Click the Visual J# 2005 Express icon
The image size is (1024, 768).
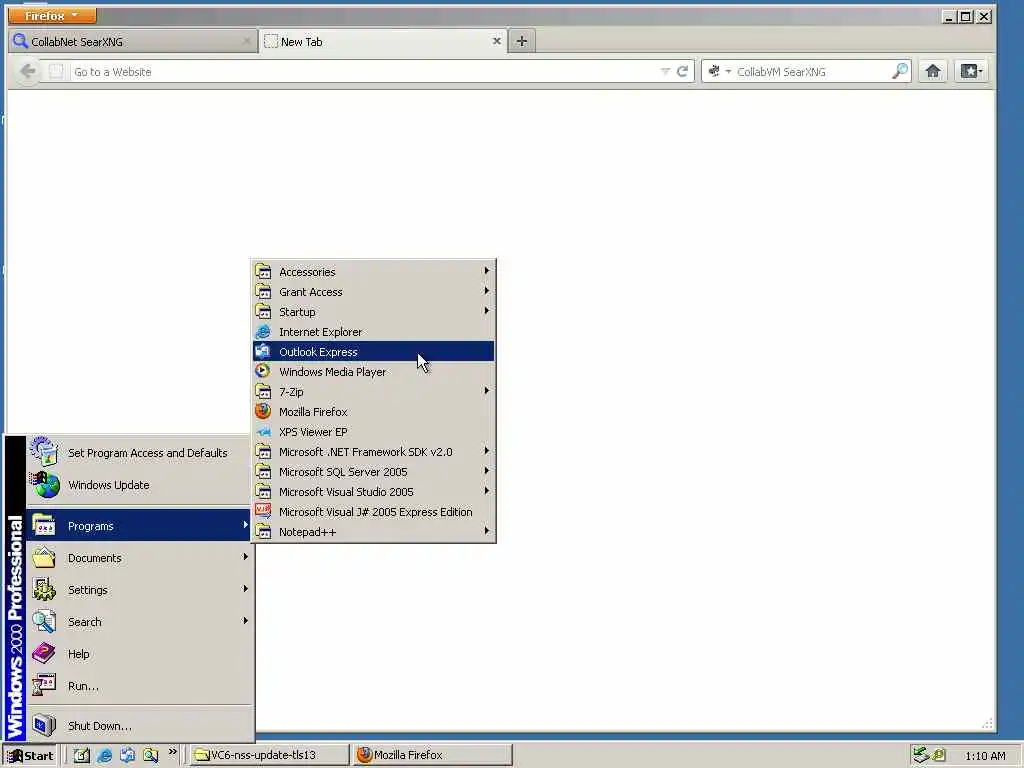pyautogui.click(x=263, y=511)
